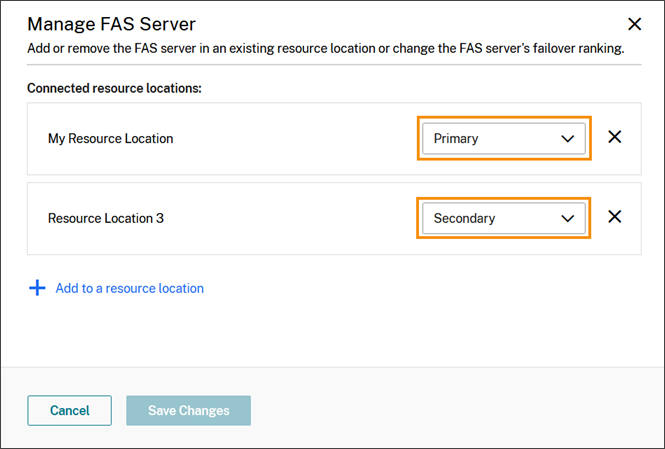Select the Resource Location 3 label
This screenshot has height=449, width=665.
pos(106,218)
